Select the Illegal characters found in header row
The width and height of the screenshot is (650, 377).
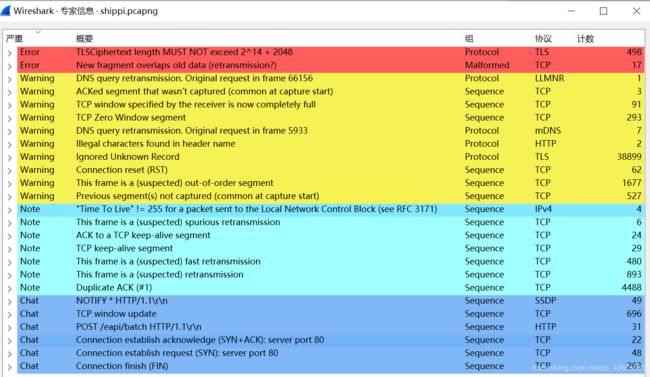click(330, 144)
